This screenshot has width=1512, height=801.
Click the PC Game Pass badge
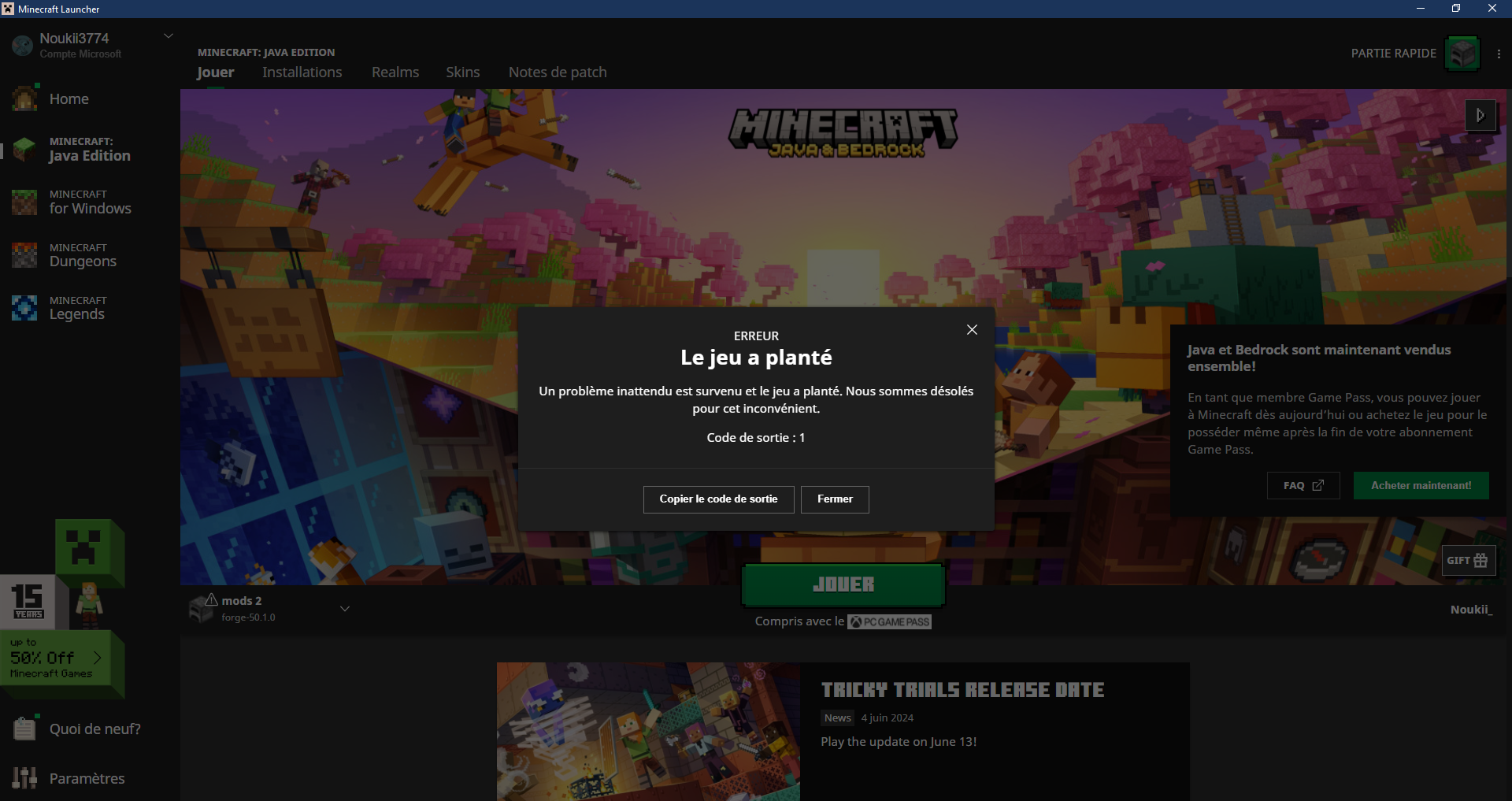click(x=890, y=622)
